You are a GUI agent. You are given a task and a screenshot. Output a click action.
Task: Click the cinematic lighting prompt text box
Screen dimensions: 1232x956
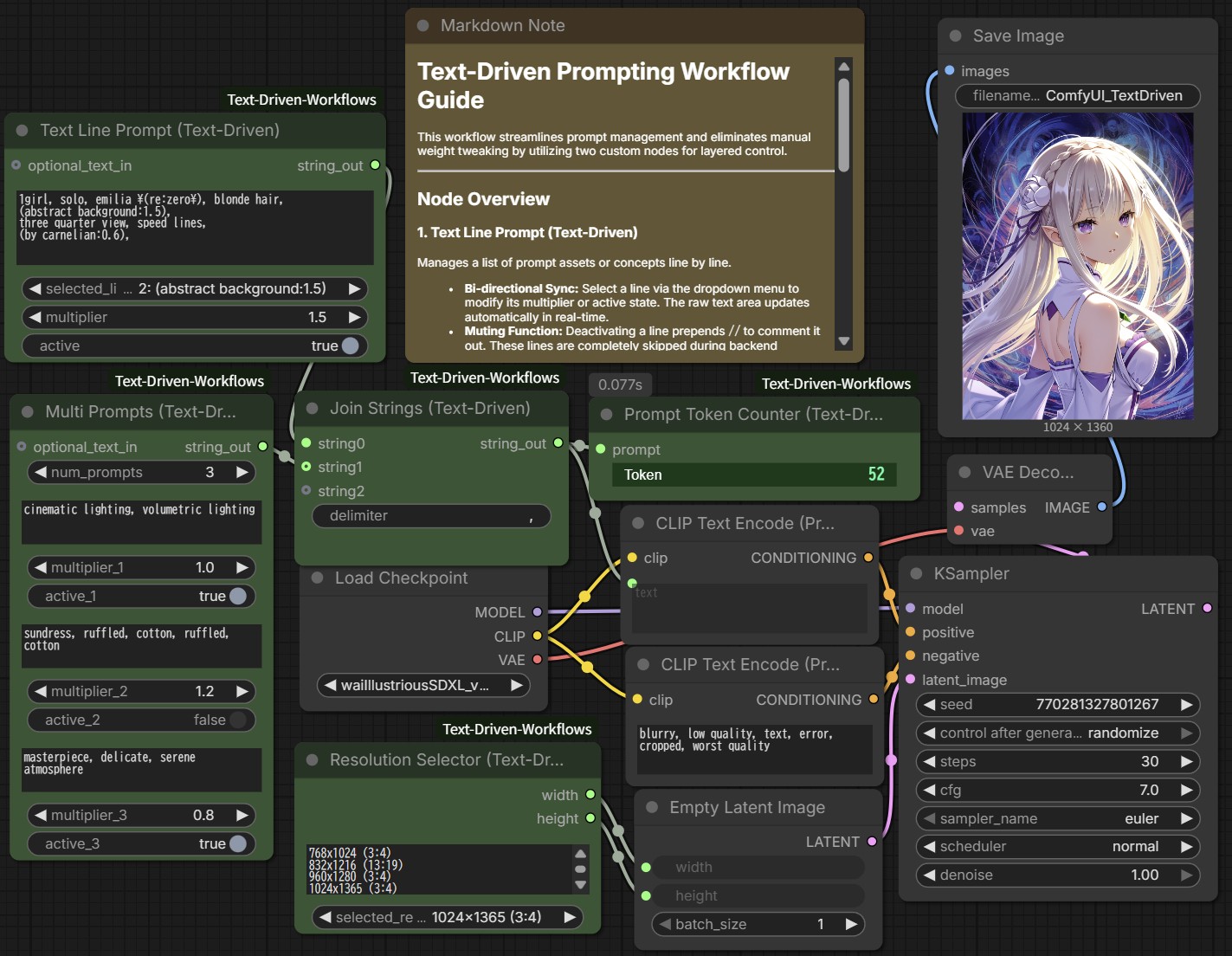point(142,523)
